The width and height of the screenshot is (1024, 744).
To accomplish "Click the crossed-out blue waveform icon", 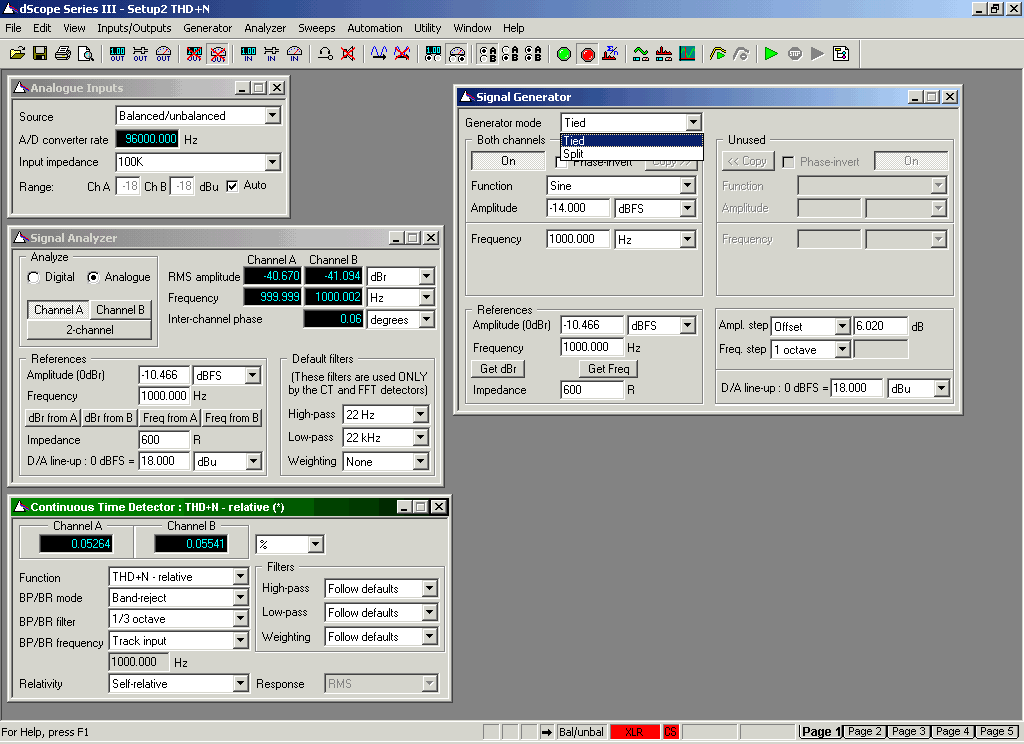I will tap(402, 54).
